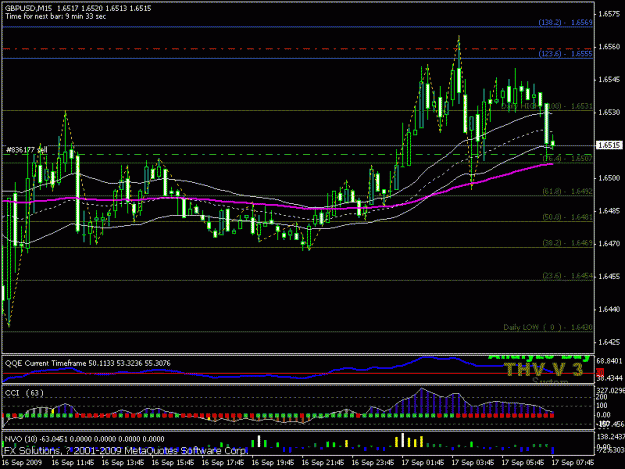Select the (76.4) - 1.6507 Fibonacci label
Viewport: 625px width, 469px height.
point(567,159)
